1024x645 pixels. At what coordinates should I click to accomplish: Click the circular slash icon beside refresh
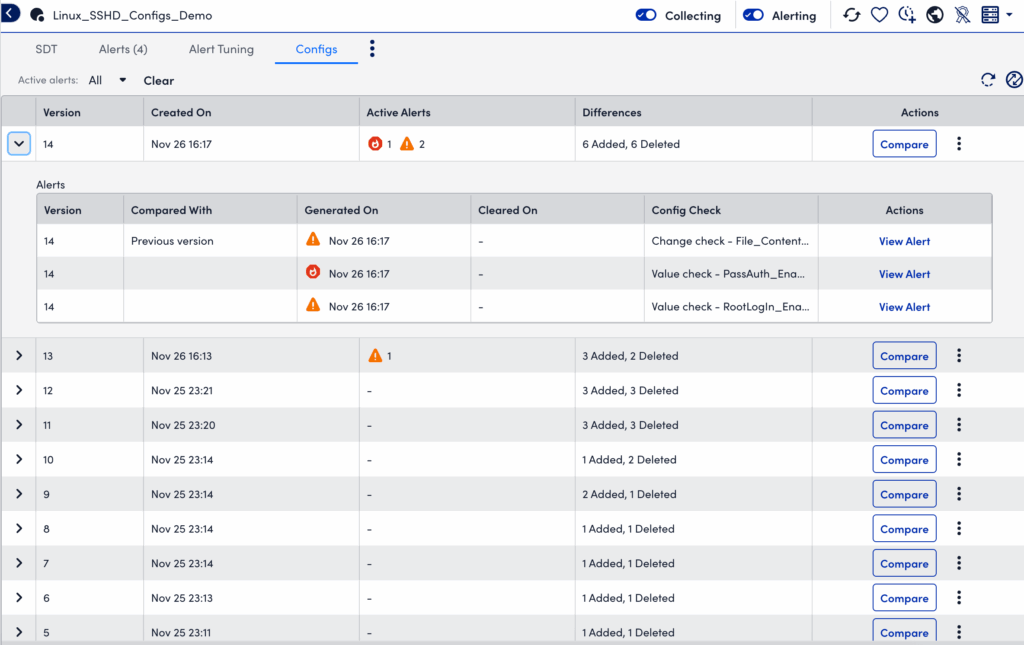tap(1014, 80)
